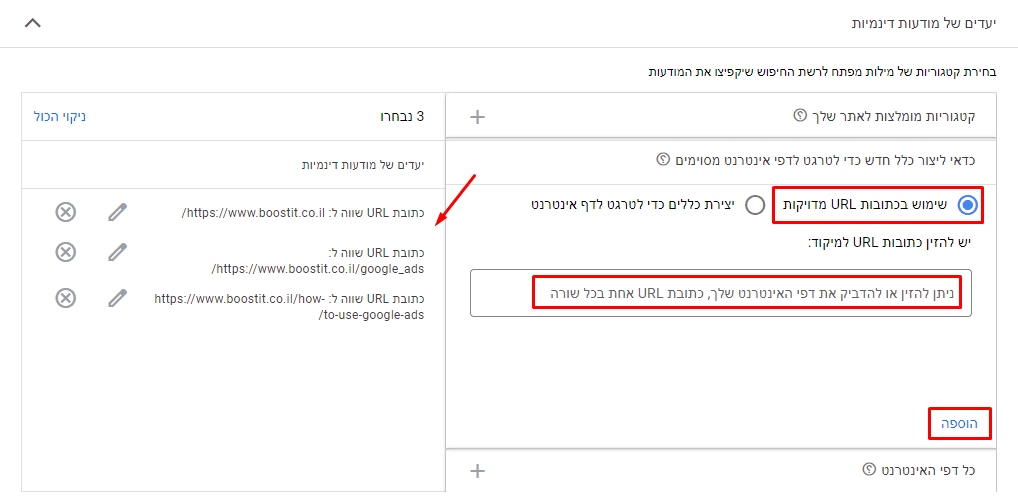The height and width of the screenshot is (503, 1018).
Task: Click the URL entry text box
Action: (721, 293)
